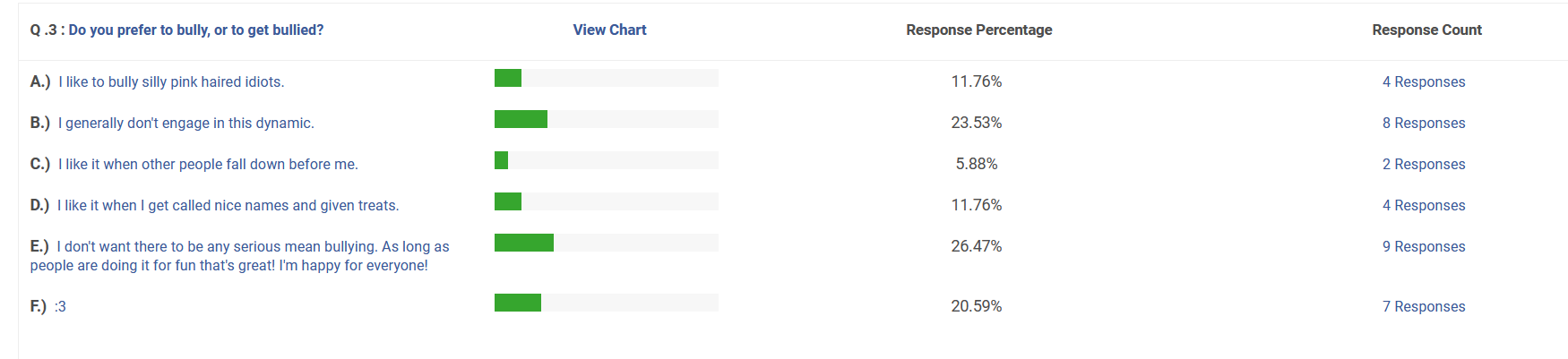Click the Response Percentage column header
This screenshot has width=1568, height=359.
click(x=978, y=30)
